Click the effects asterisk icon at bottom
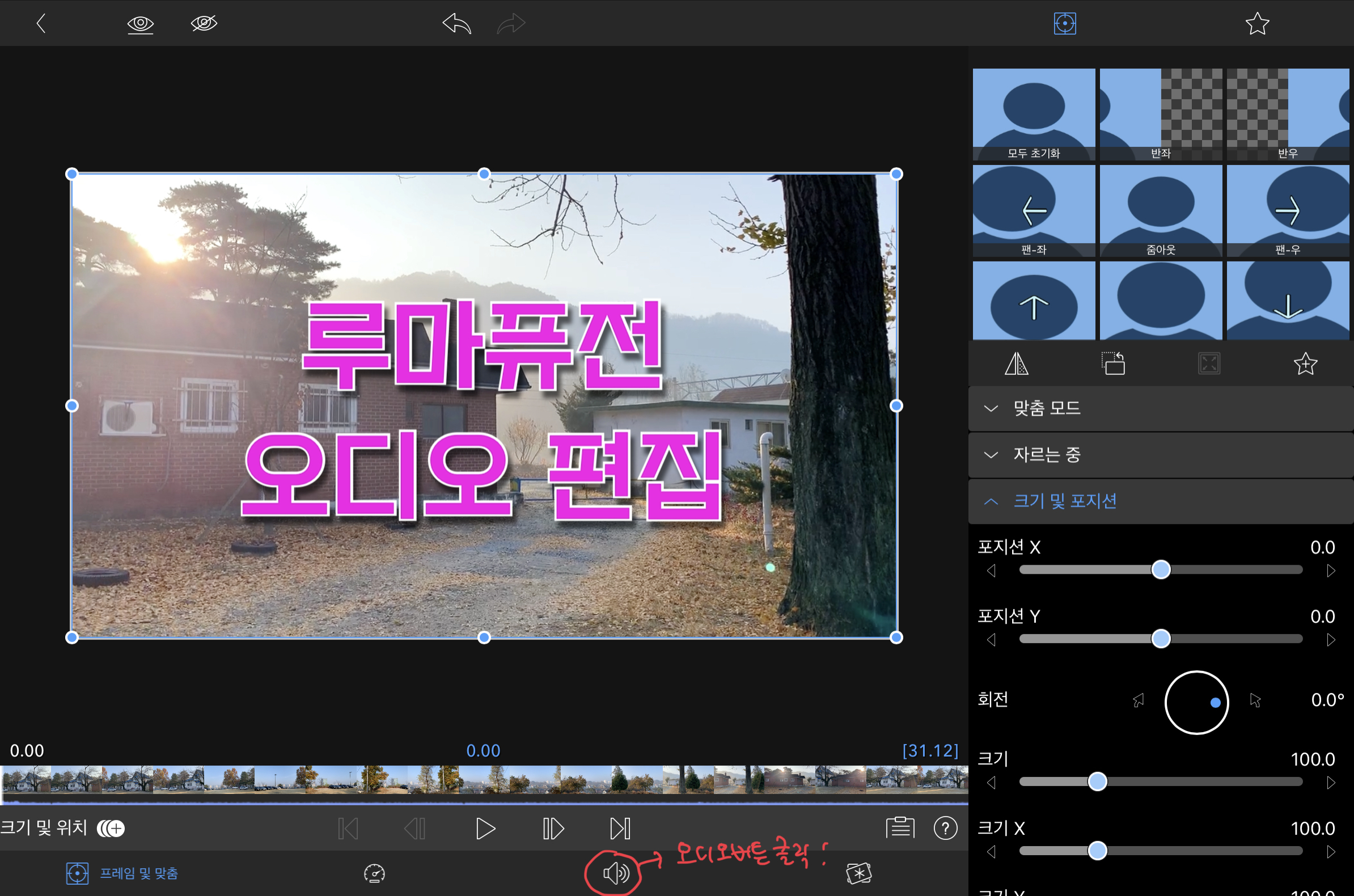This screenshot has height=896, width=1354. tap(858, 873)
